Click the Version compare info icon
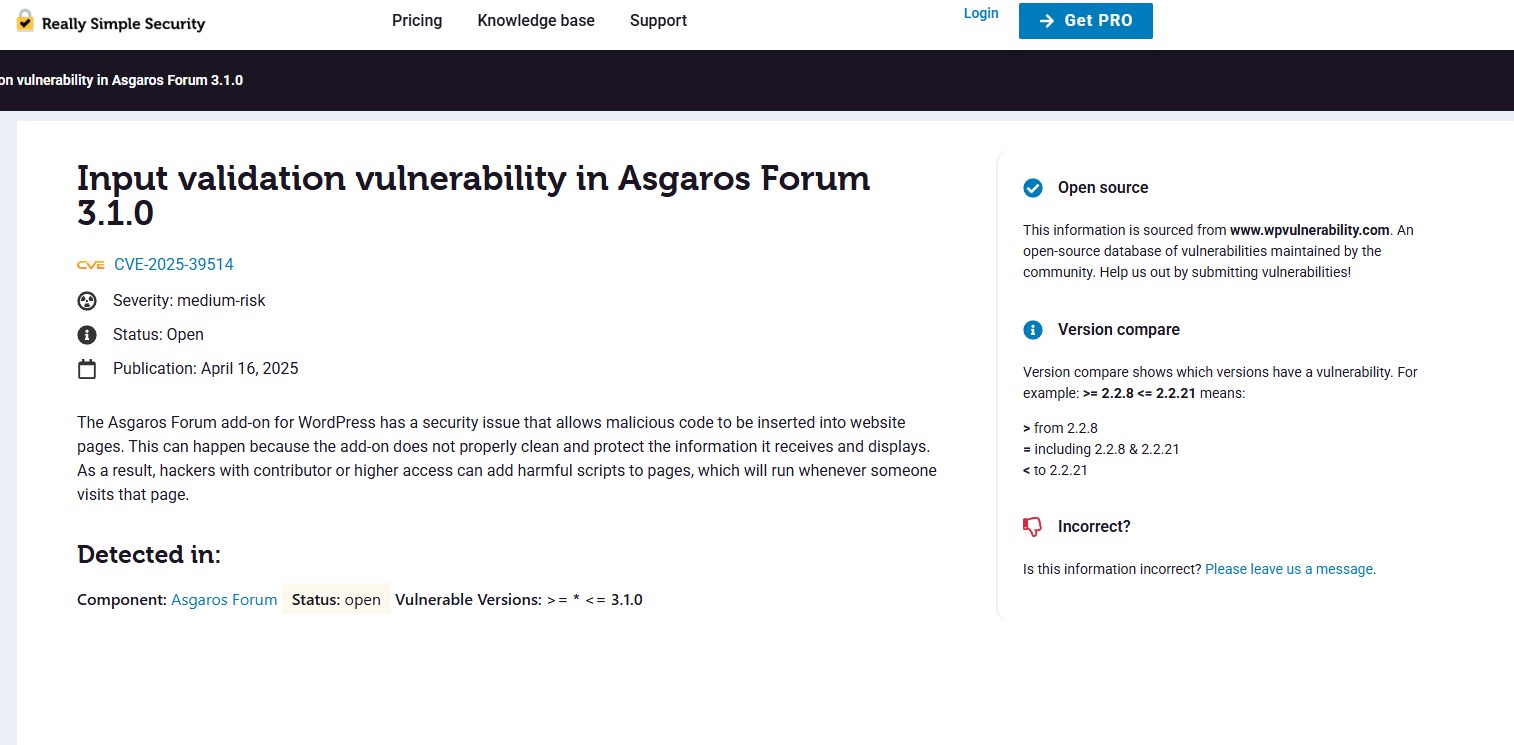This screenshot has width=1514, height=745. pyautogui.click(x=1033, y=330)
